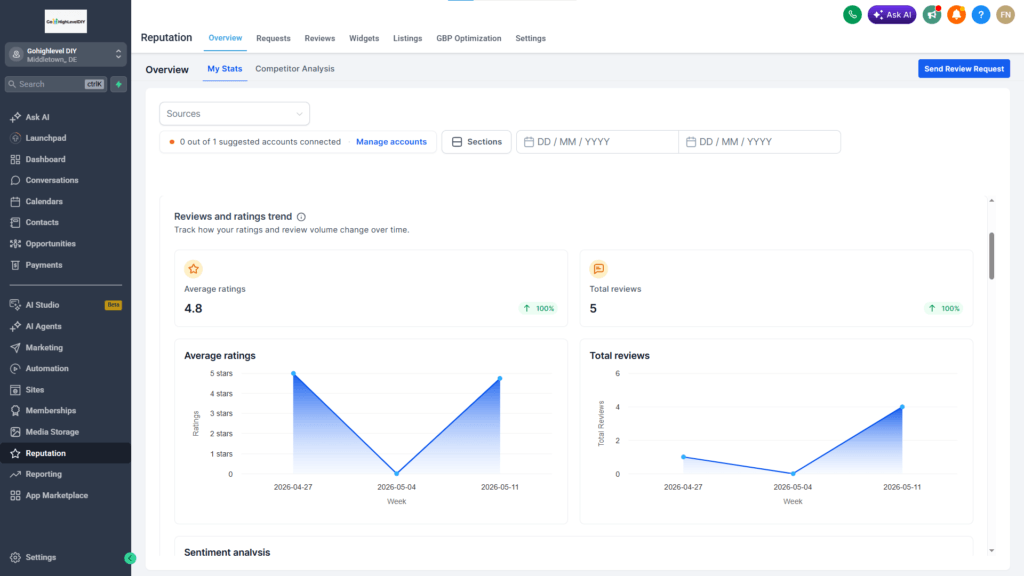Image resolution: width=1024 pixels, height=576 pixels.
Task: Click the Average ratings star icon
Action: [x=193, y=269]
